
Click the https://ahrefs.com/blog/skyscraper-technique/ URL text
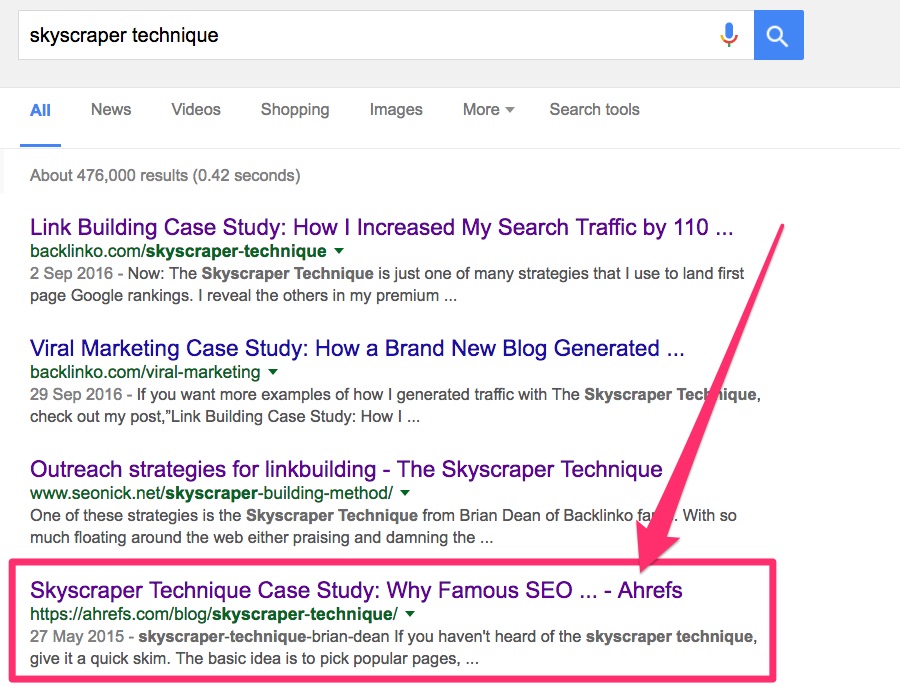(214, 614)
